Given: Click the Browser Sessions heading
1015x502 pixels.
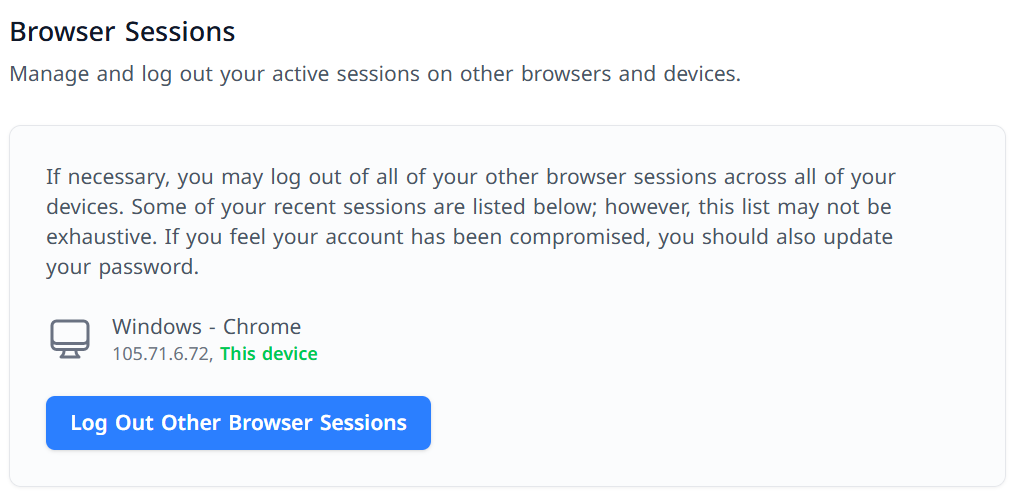Looking at the screenshot, I should [x=122, y=32].
